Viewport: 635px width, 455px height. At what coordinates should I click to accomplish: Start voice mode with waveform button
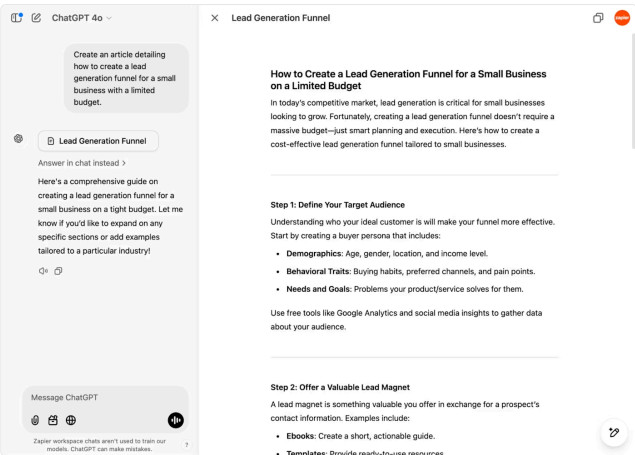(x=176, y=420)
